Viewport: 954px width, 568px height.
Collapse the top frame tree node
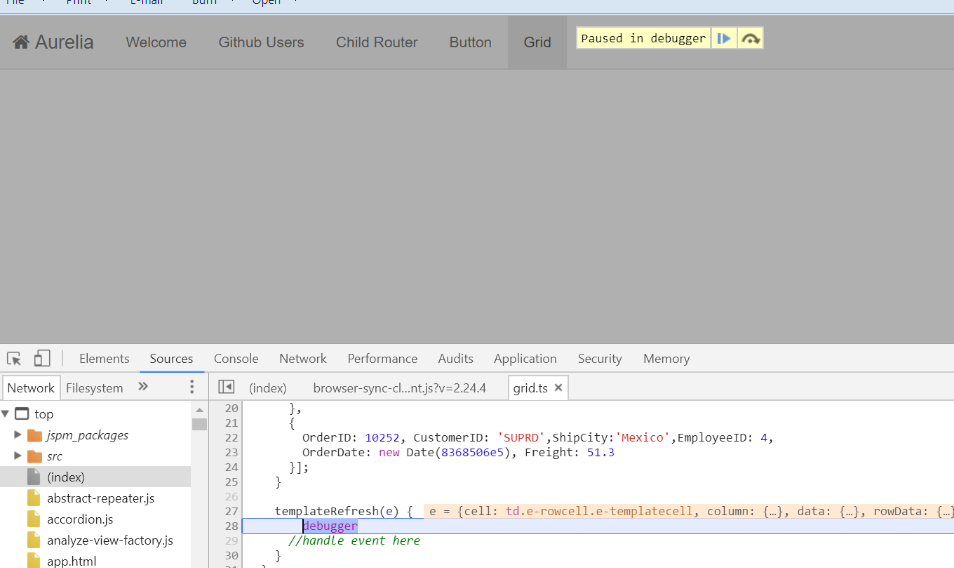point(5,414)
